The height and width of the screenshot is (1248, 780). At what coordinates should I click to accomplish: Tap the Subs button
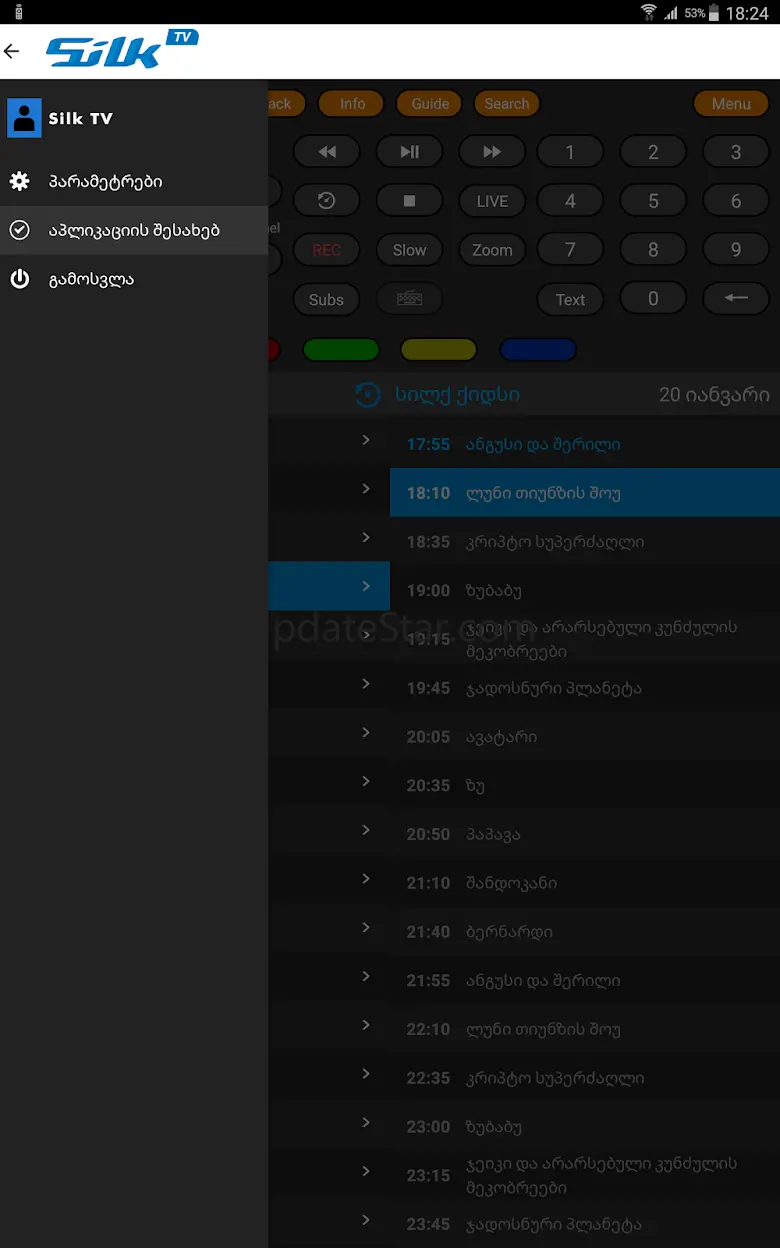326,299
